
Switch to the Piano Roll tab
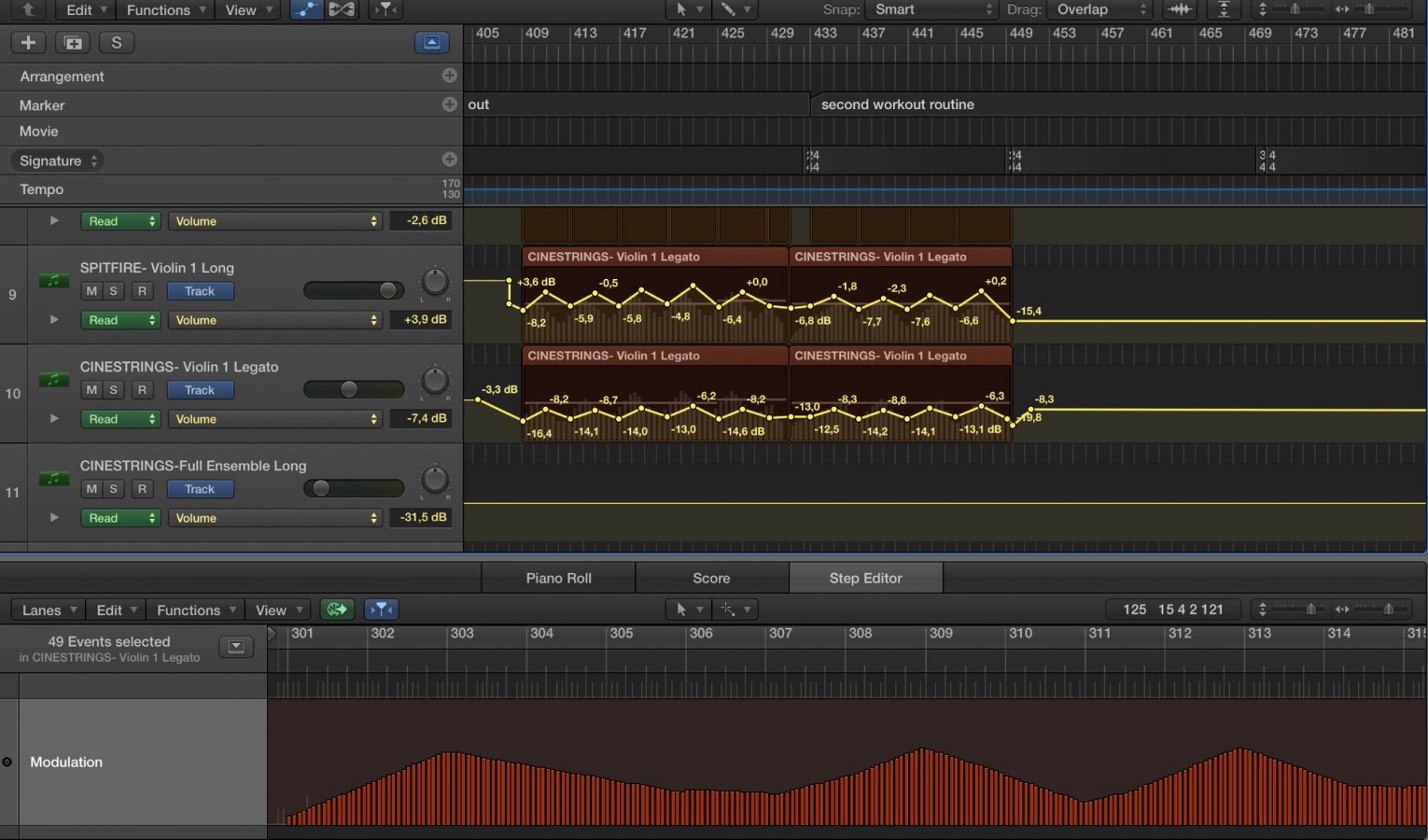(x=558, y=578)
